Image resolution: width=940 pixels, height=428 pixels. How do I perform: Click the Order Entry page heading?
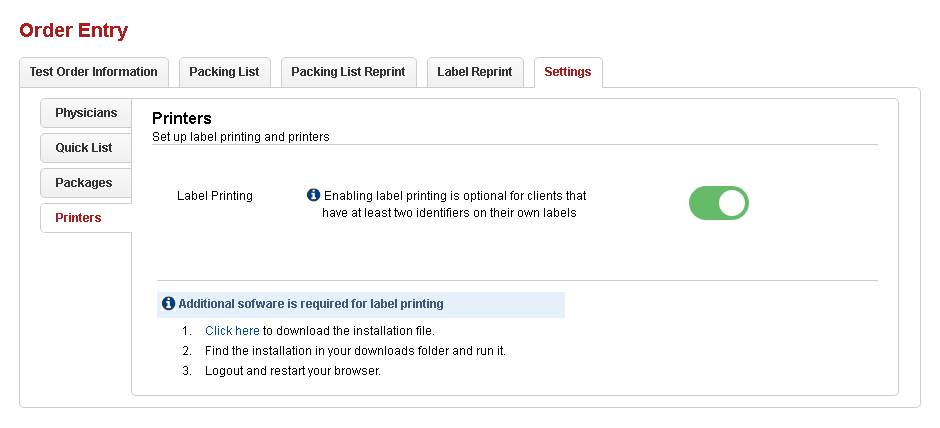tap(74, 30)
